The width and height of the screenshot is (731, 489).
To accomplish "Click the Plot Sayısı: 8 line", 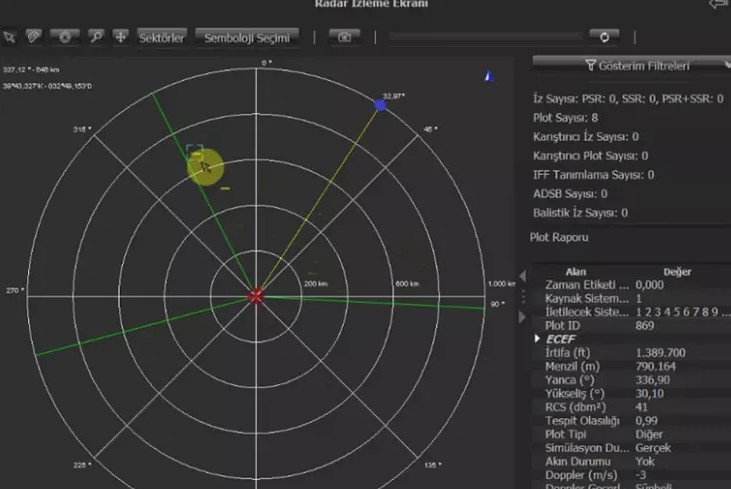I will point(565,117).
